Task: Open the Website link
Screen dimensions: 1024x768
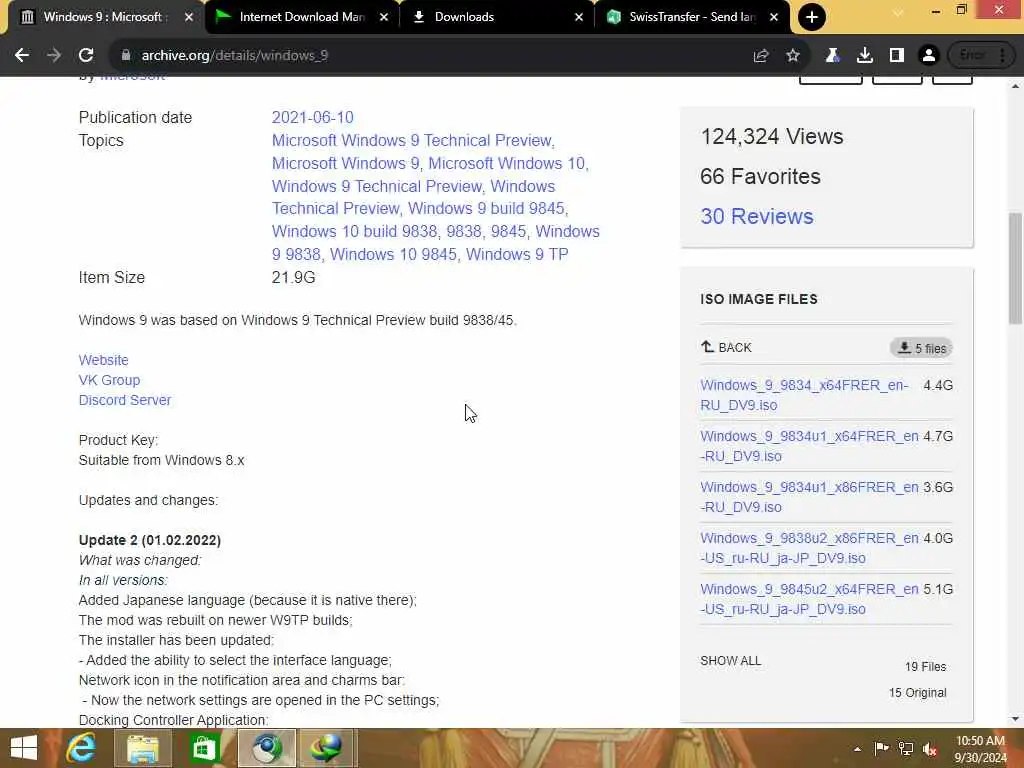Action: click(103, 360)
